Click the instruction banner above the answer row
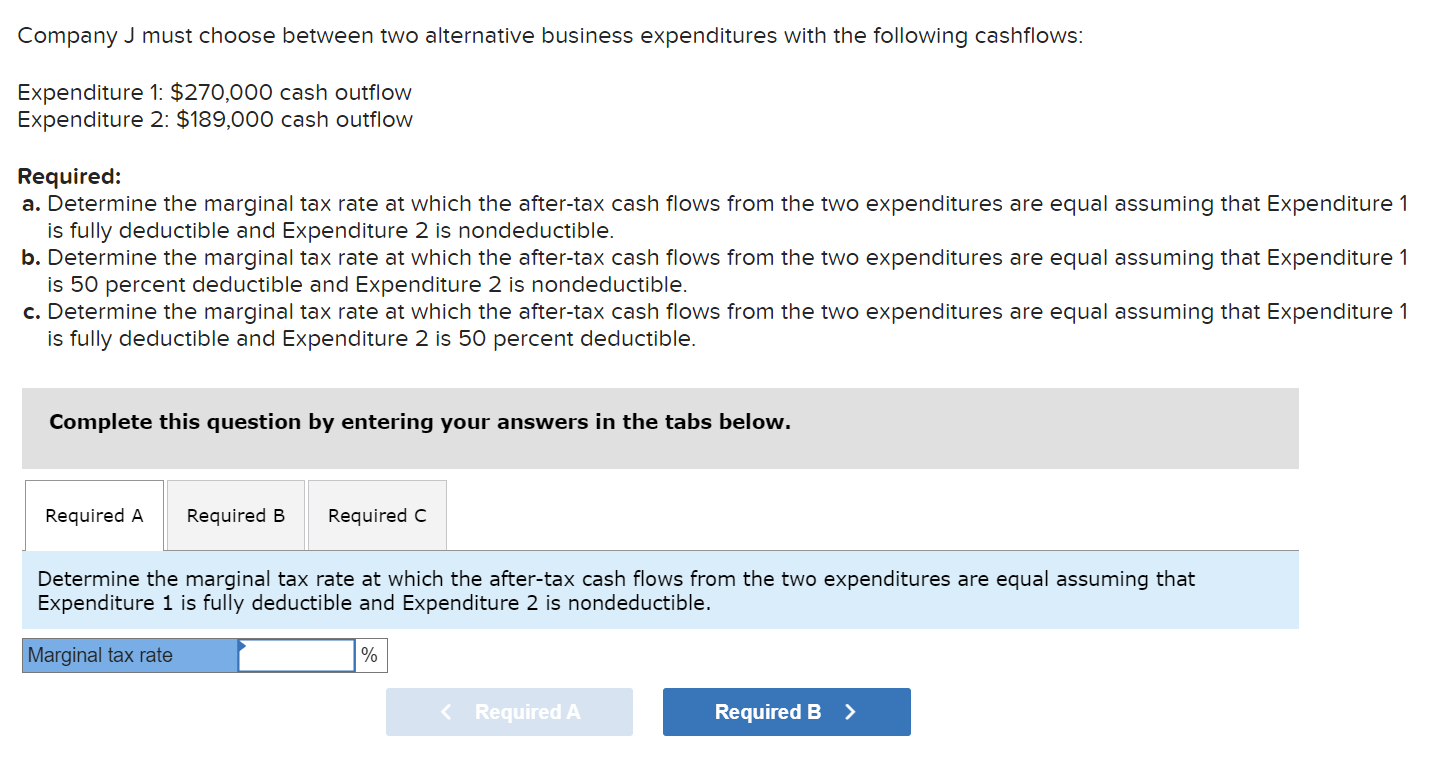 [x=615, y=591]
